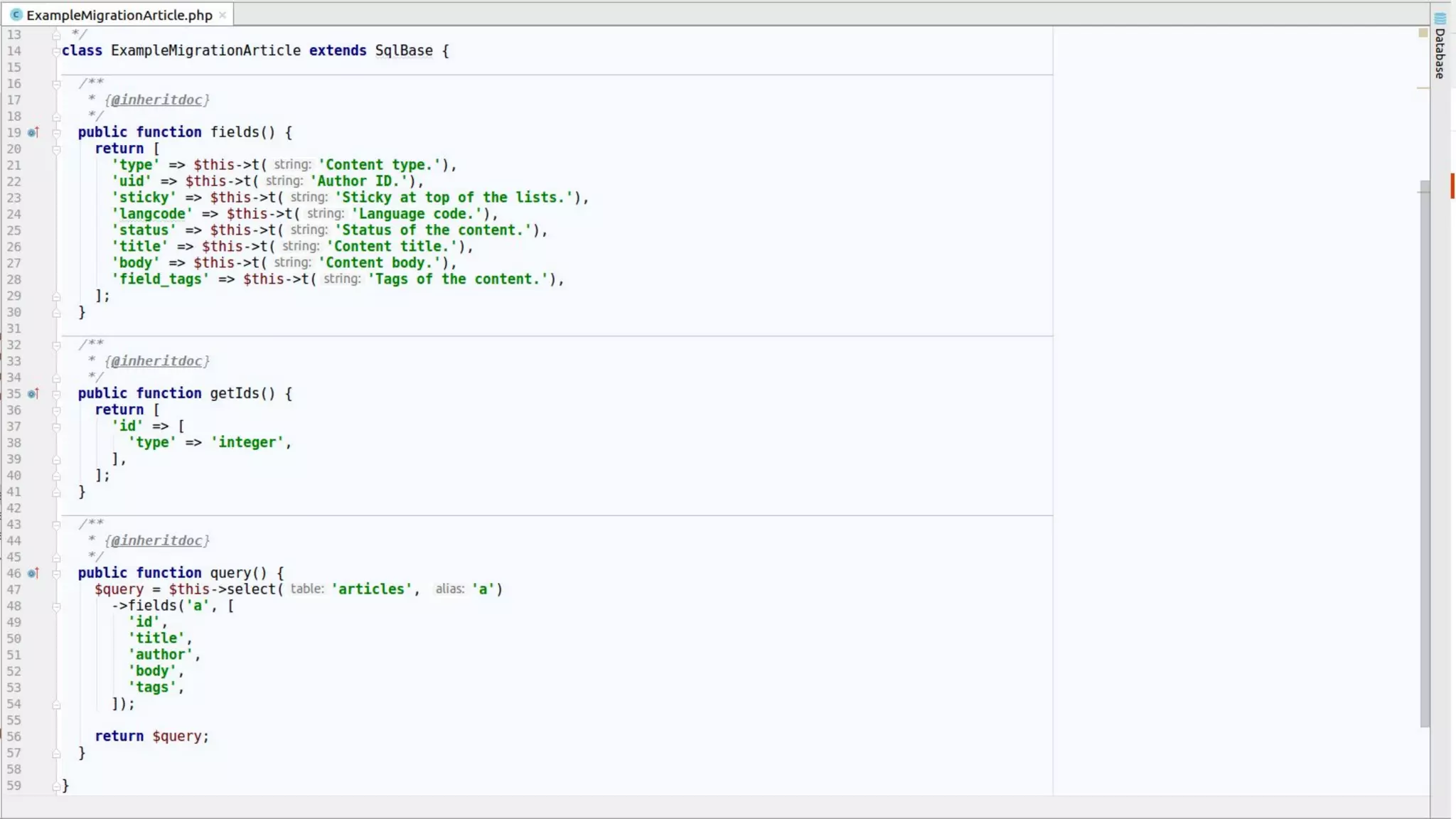The height and width of the screenshot is (819, 1456).
Task: Fold the doc comment above fields()
Action: click(x=56, y=84)
